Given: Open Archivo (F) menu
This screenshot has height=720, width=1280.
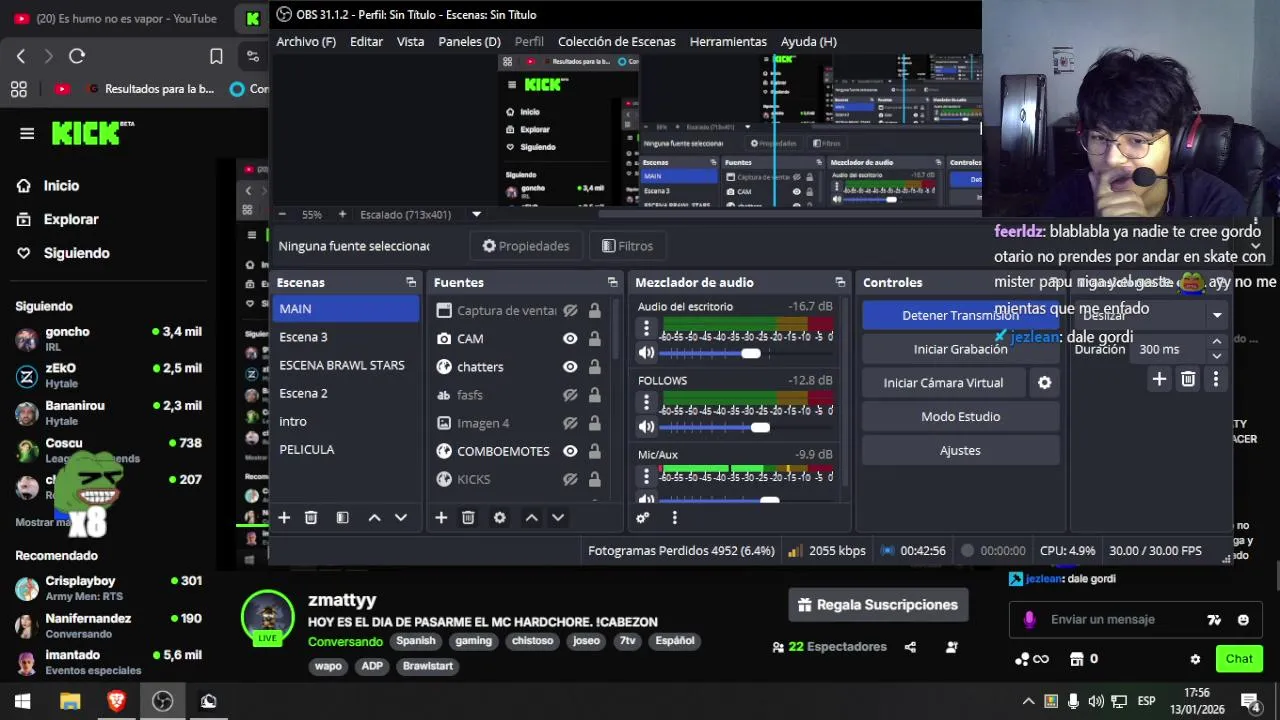Looking at the screenshot, I should (306, 41).
